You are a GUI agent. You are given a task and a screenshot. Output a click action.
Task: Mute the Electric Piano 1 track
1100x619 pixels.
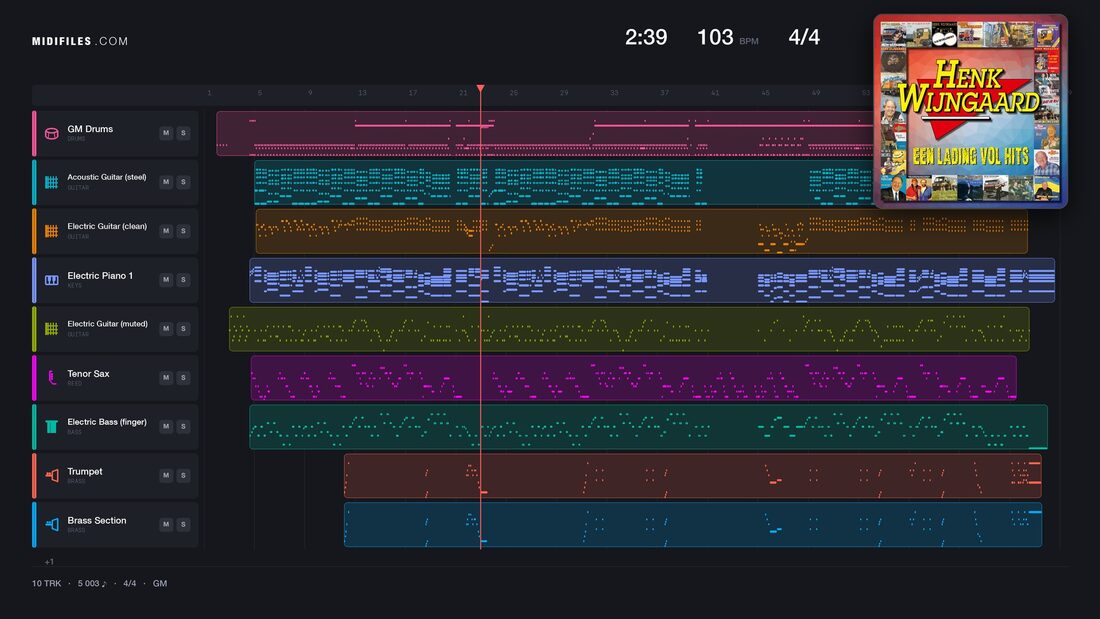pyautogui.click(x=166, y=279)
